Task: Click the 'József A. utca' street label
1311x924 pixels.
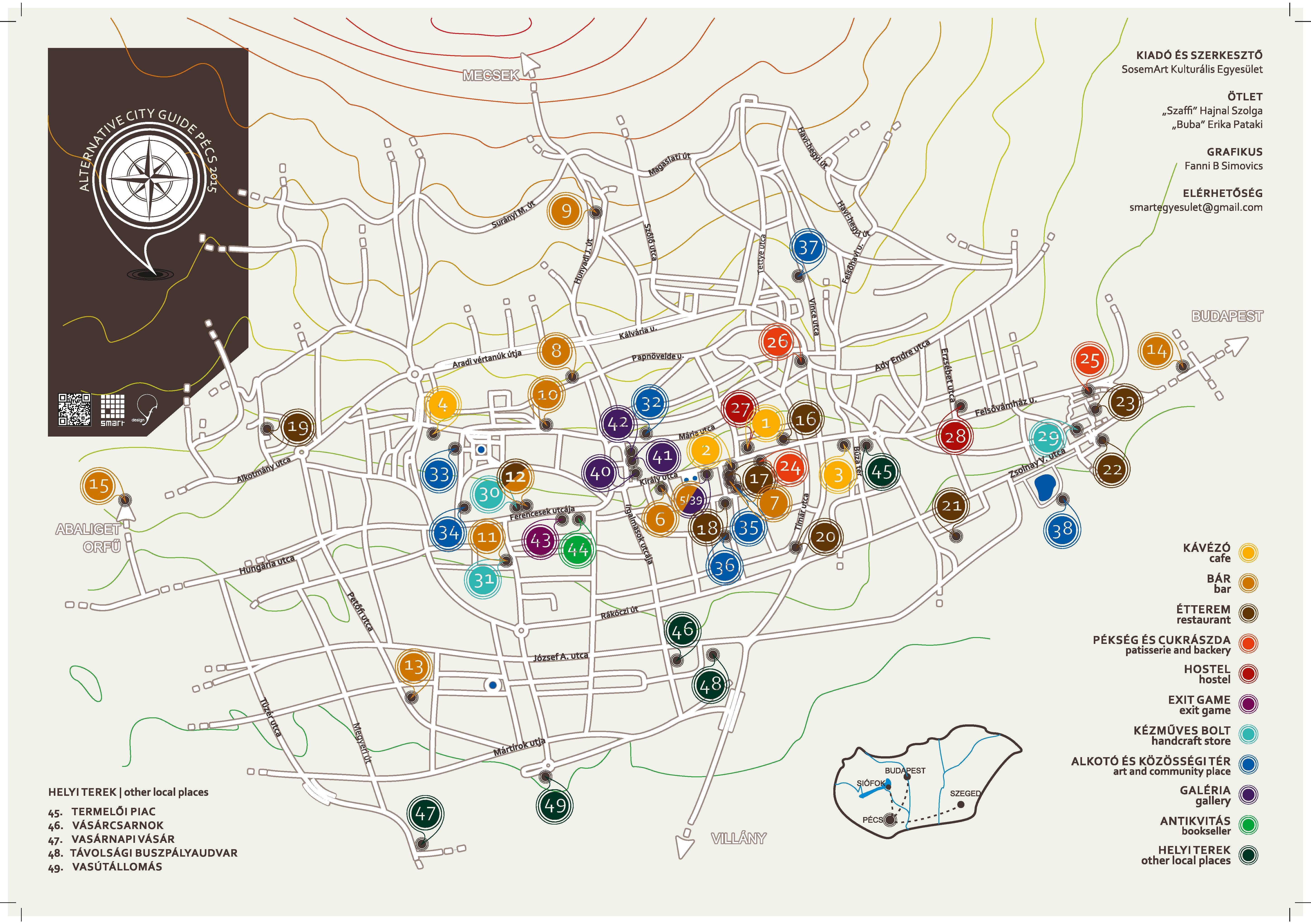Action: point(560,657)
